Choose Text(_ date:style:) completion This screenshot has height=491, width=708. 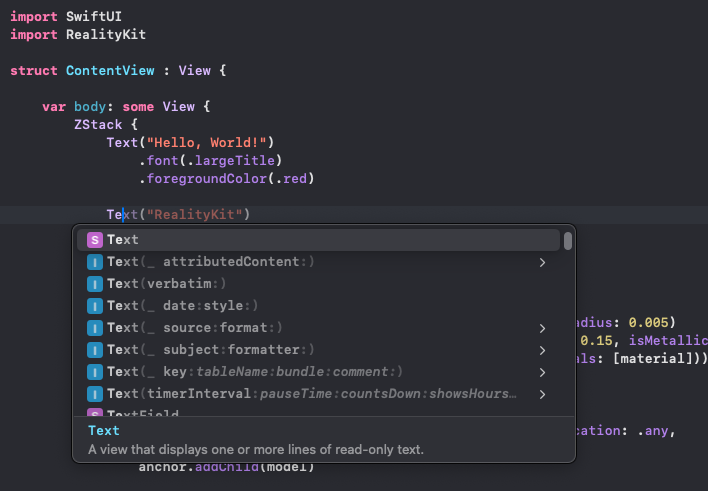tap(318, 306)
